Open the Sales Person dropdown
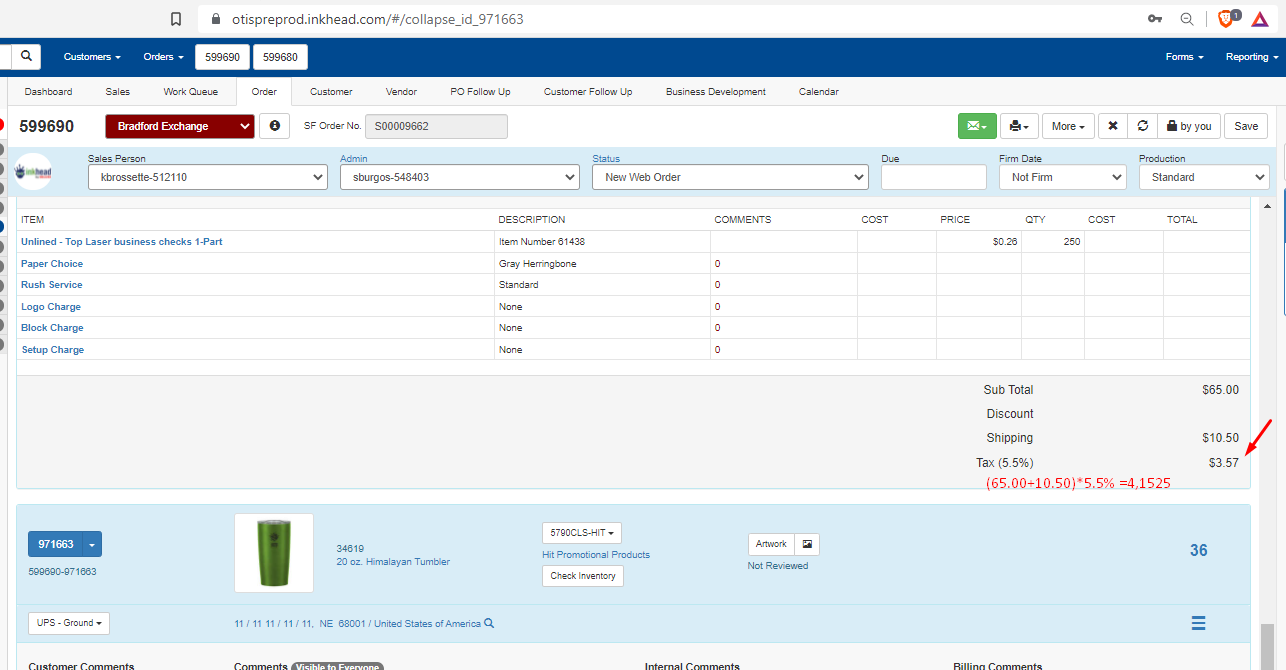1286x670 pixels. pyautogui.click(x=207, y=177)
